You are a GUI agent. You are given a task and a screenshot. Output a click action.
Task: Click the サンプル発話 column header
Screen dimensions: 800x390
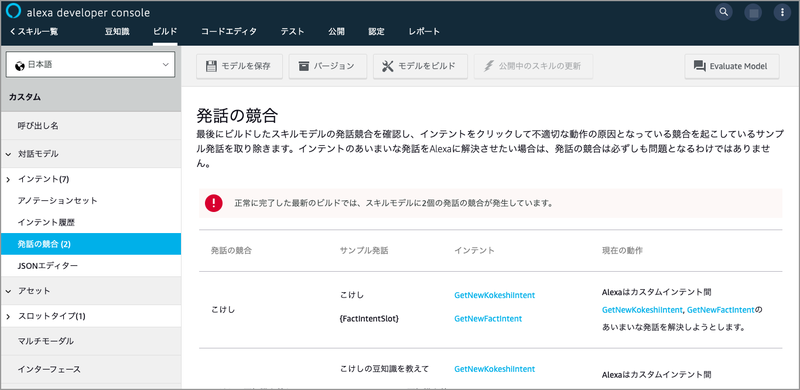coord(364,251)
